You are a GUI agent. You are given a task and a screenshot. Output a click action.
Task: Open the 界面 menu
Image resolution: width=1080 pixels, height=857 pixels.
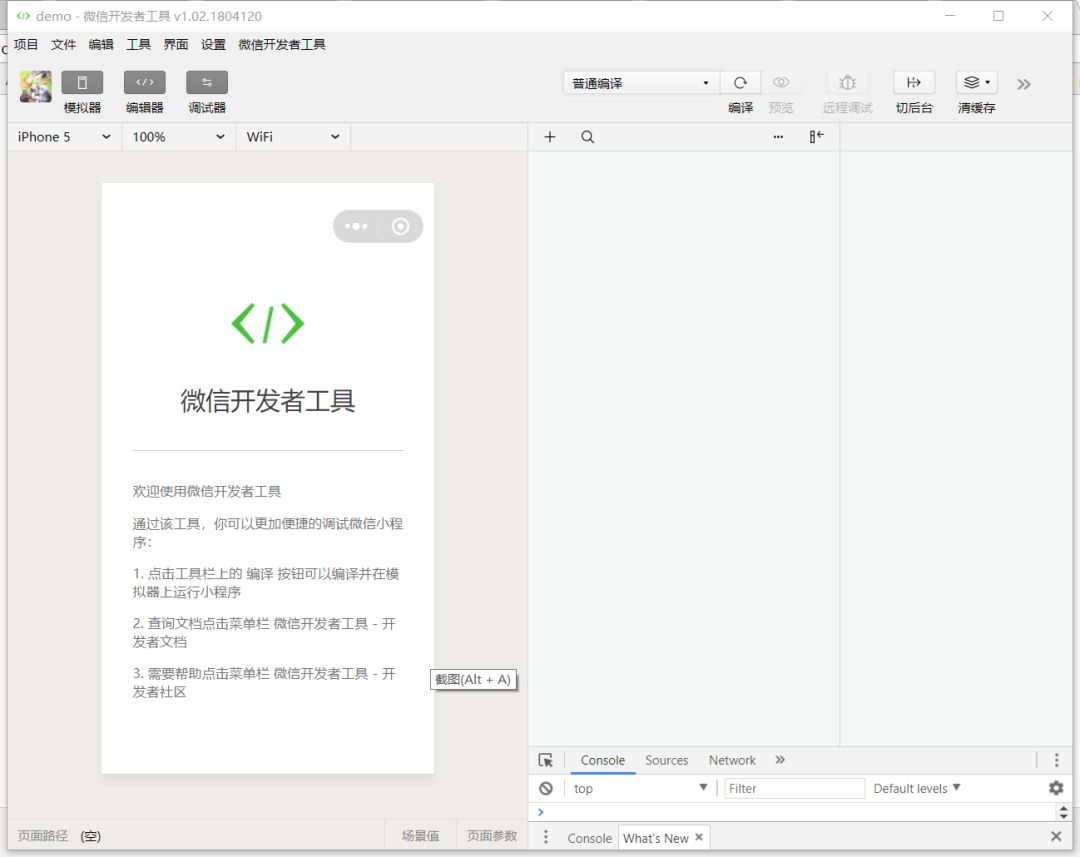coord(176,45)
